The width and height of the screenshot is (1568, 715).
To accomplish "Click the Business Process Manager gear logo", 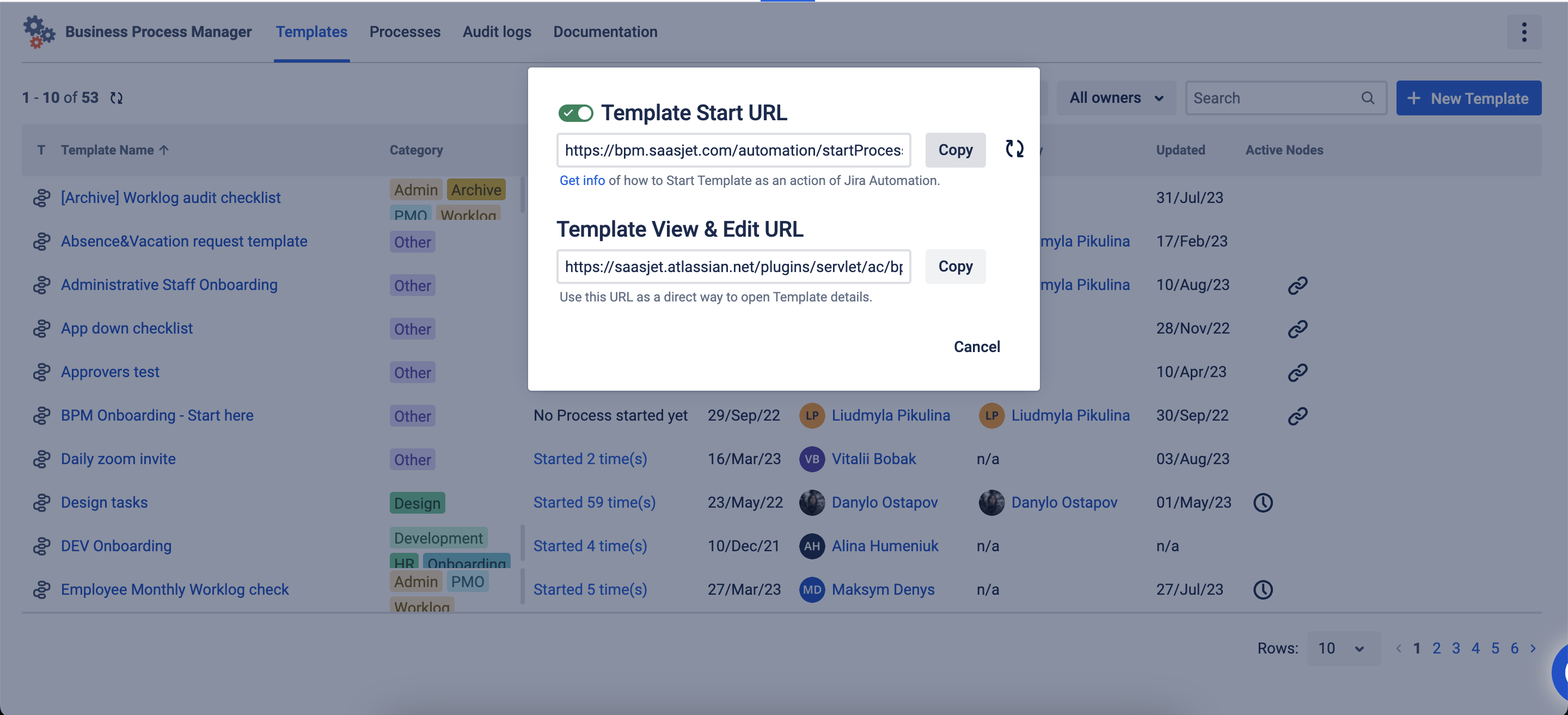I will coord(38,32).
